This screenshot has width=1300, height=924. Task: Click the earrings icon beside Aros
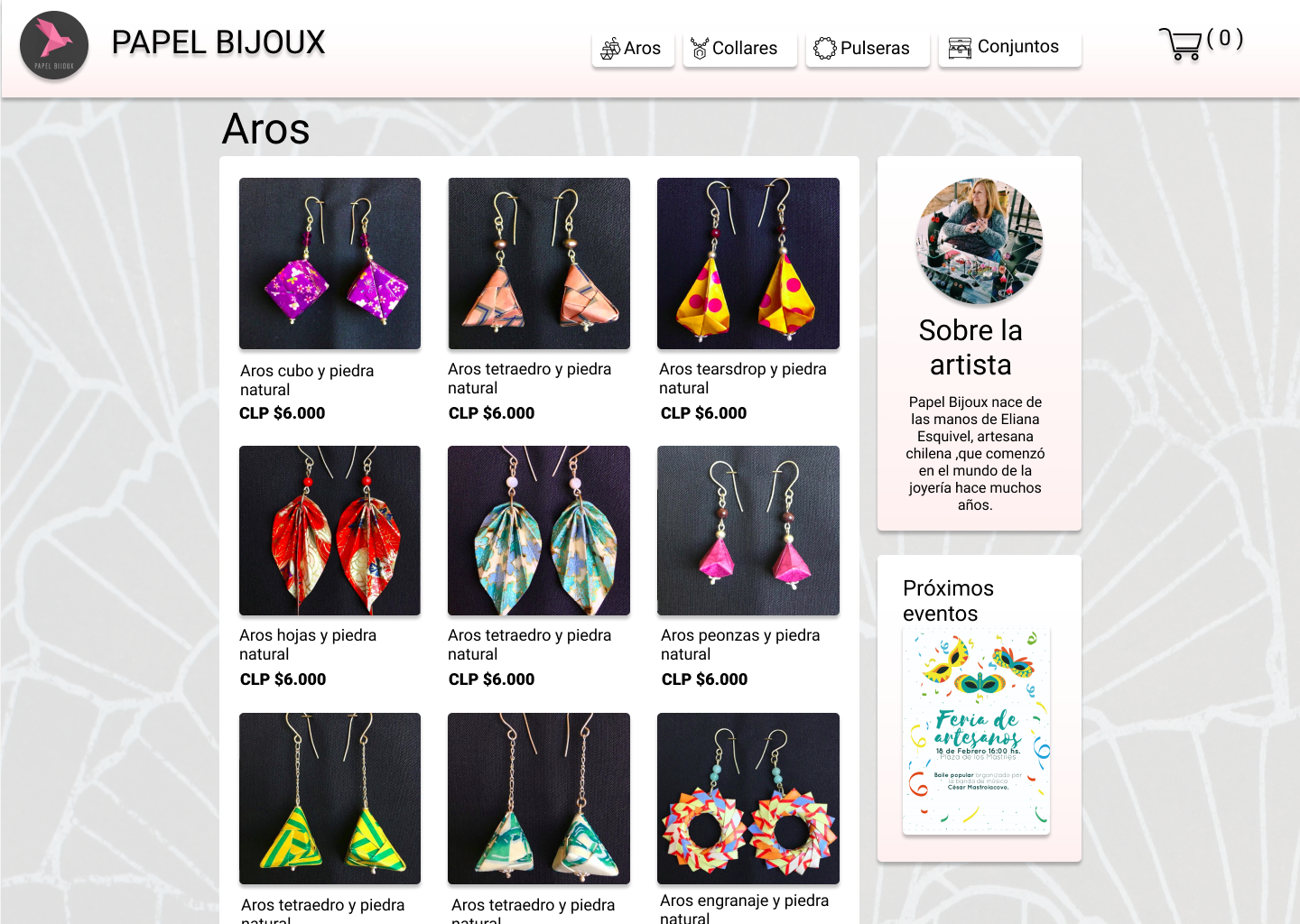point(610,48)
